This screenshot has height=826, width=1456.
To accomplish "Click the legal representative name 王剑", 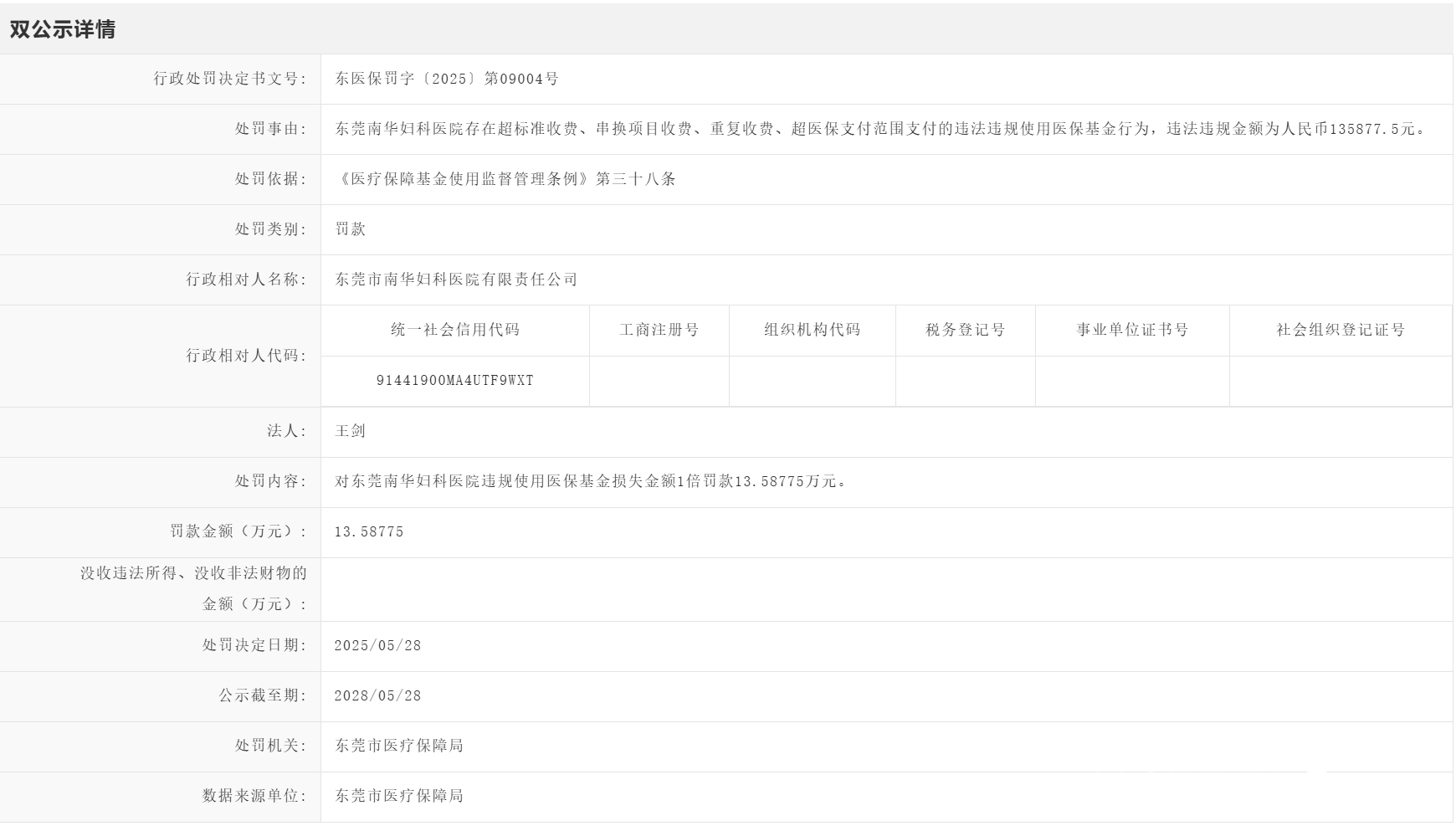I will [x=351, y=431].
